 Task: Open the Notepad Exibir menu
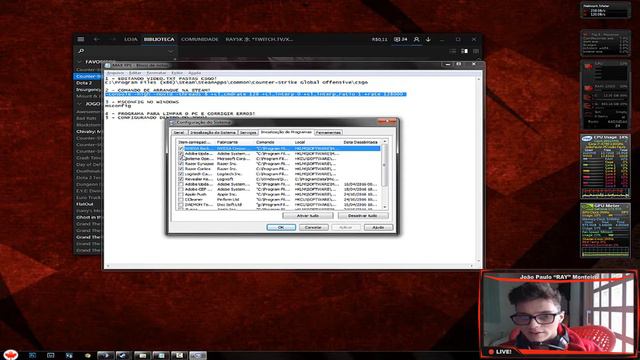177,73
